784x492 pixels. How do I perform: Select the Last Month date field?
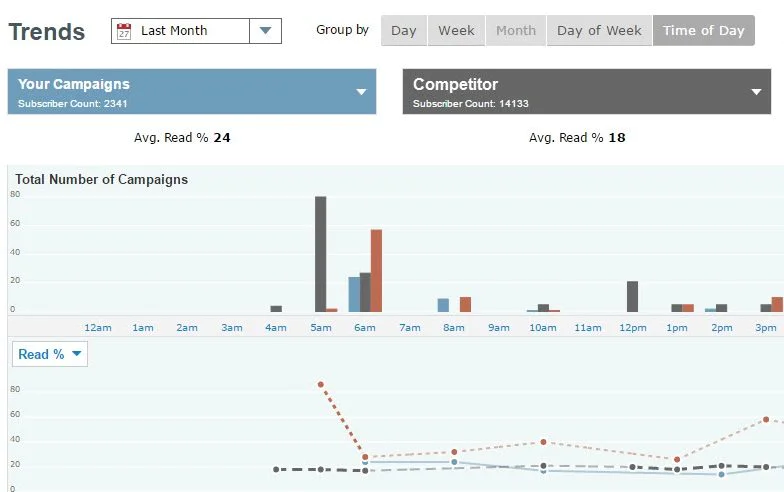coord(180,31)
